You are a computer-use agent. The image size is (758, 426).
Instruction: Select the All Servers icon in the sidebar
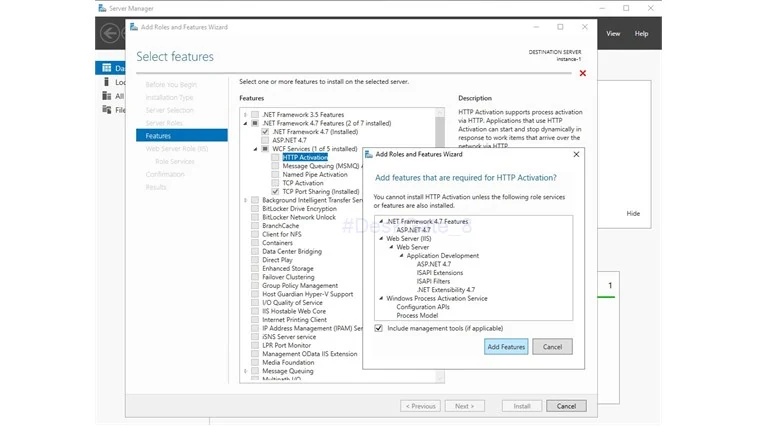(107, 96)
